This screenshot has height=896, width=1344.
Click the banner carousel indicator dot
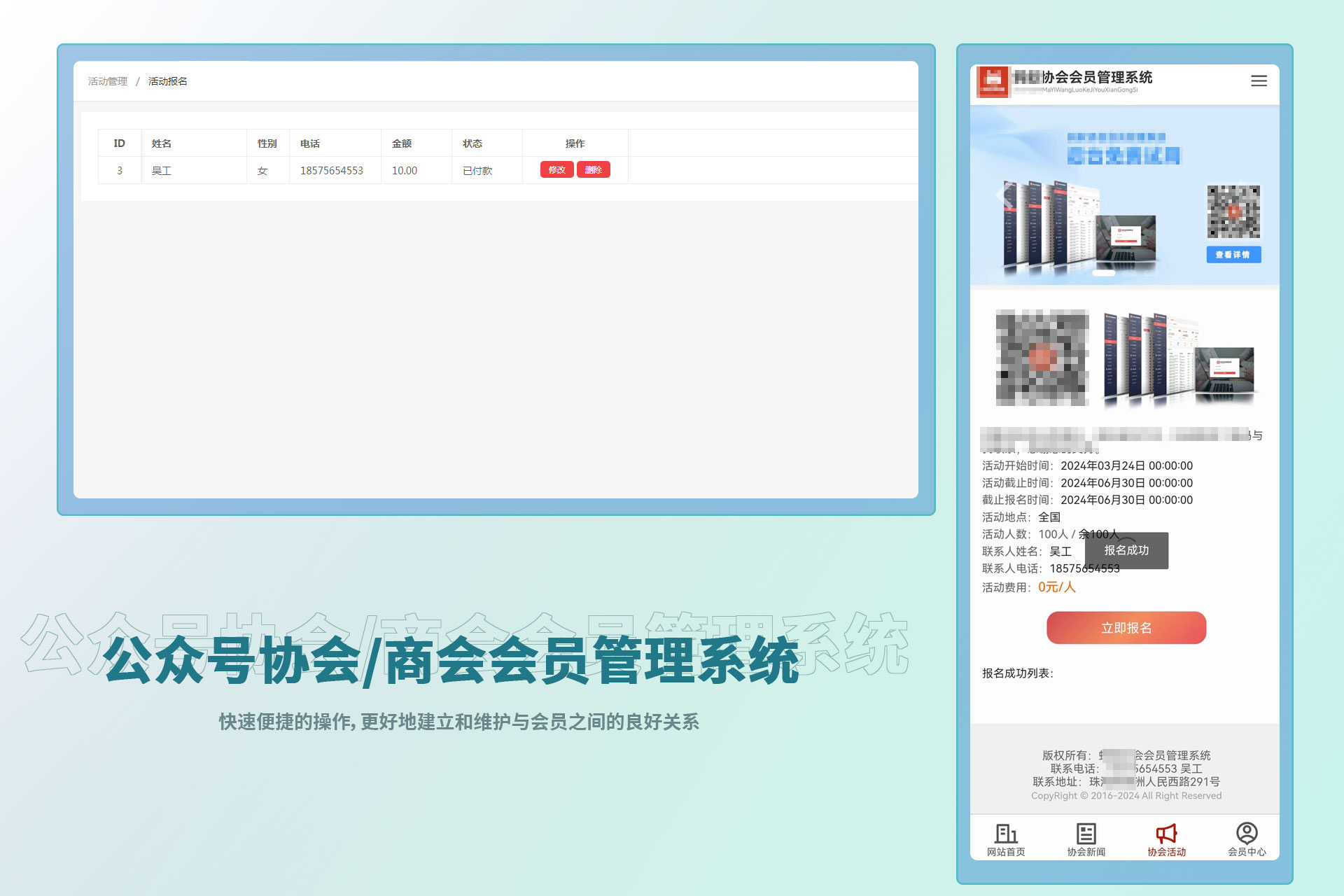point(1104,273)
